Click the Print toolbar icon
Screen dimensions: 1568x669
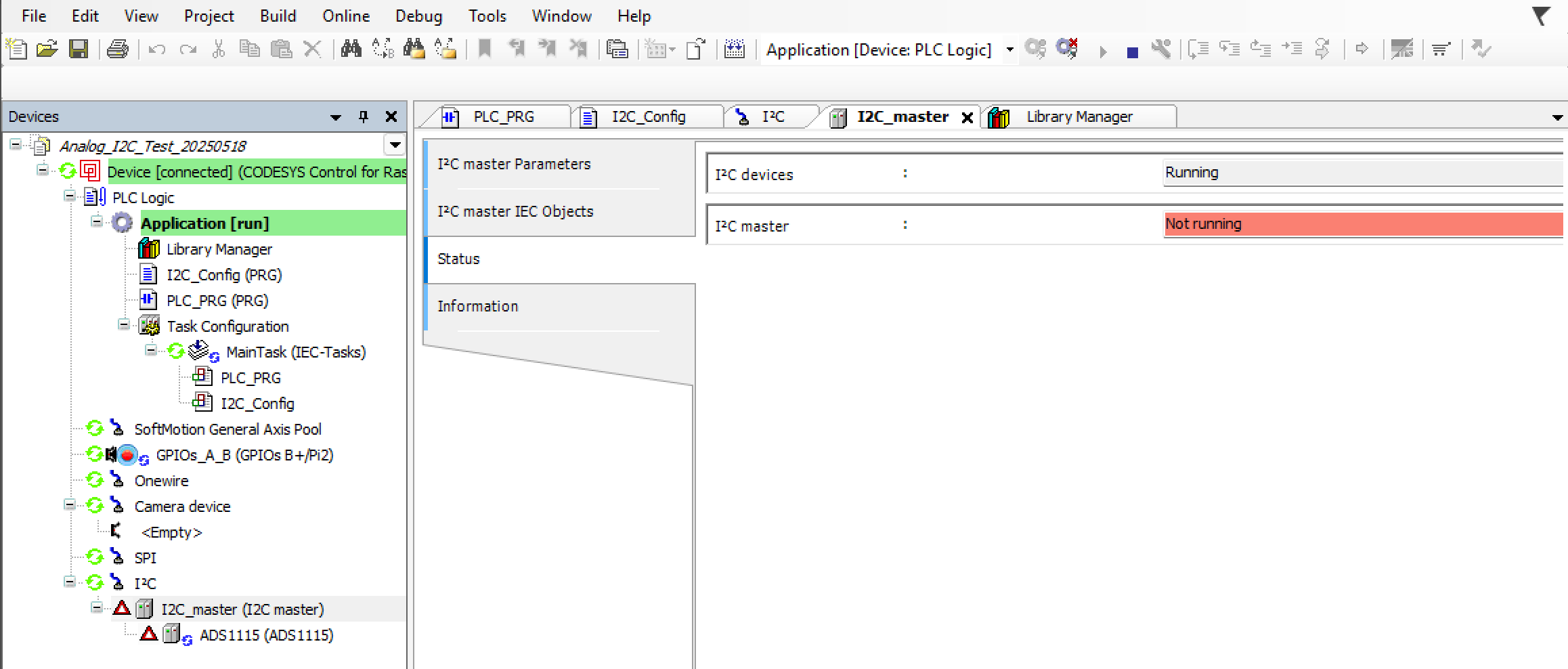pos(117,49)
